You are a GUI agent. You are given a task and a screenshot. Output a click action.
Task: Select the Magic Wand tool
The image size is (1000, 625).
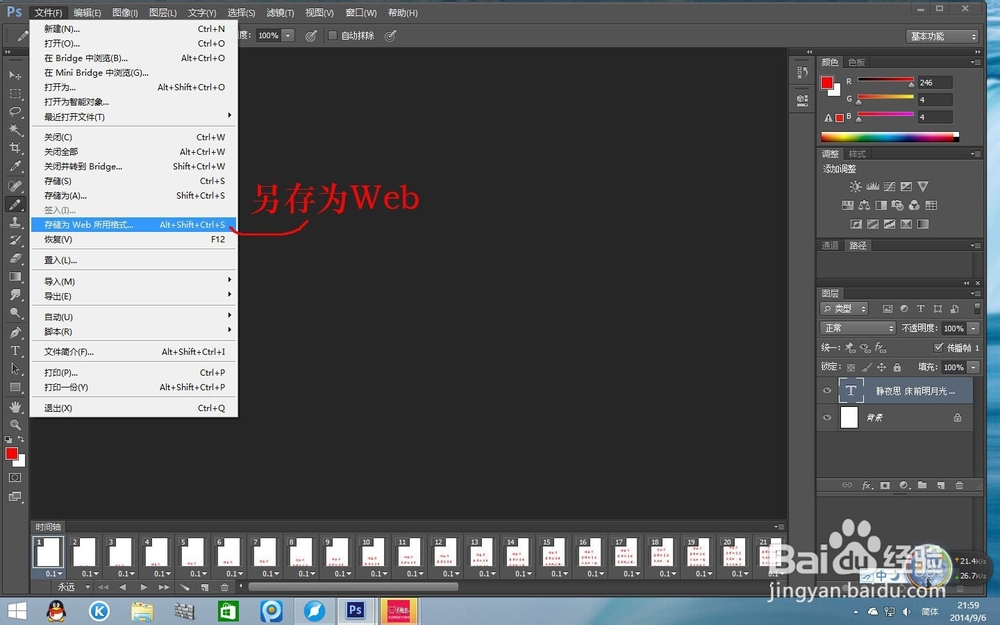[x=15, y=130]
